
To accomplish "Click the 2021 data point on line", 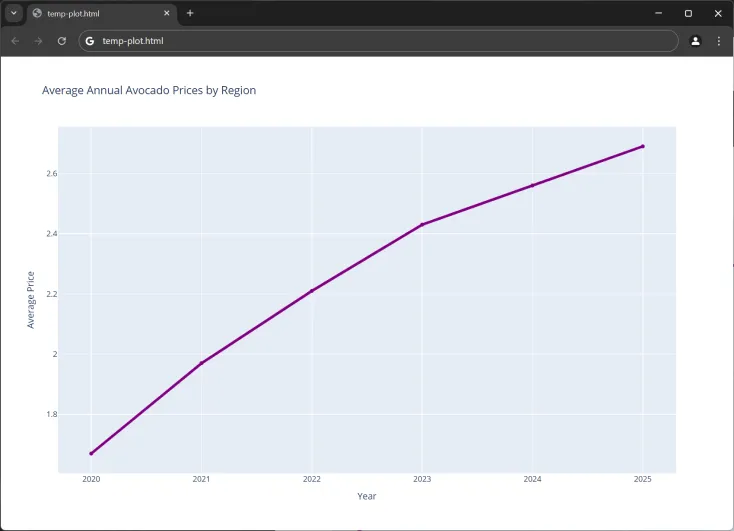I will (x=202, y=363).
